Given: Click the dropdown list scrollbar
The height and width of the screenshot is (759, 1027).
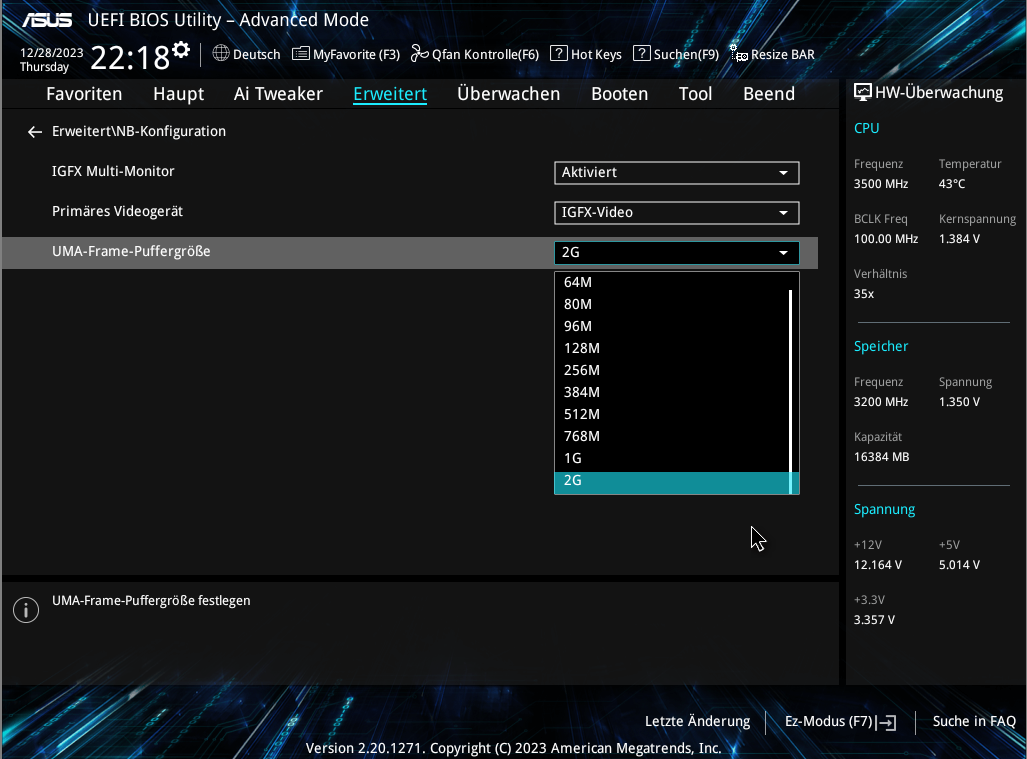Looking at the screenshot, I should (791, 392).
